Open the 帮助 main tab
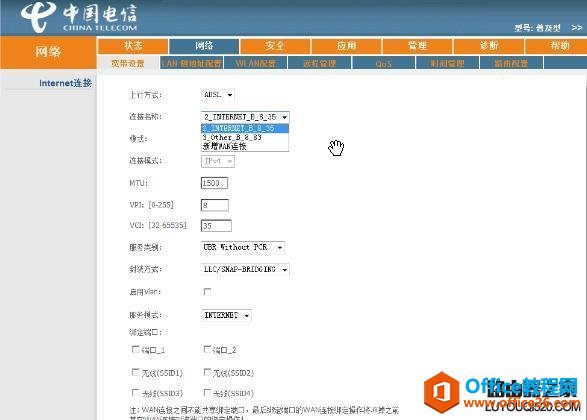587x420 pixels. click(x=557, y=46)
